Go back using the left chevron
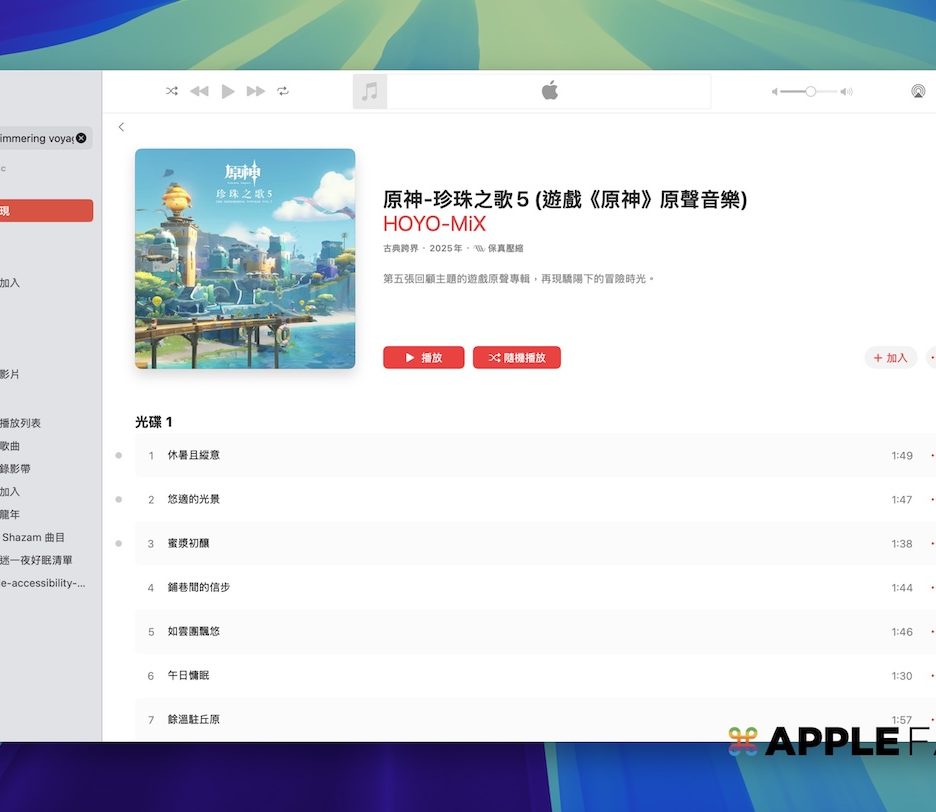The width and height of the screenshot is (936, 812). pos(121,127)
